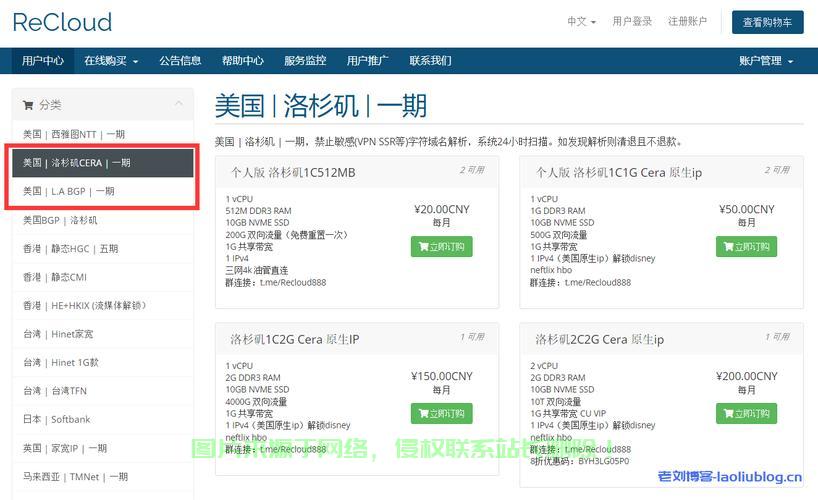The image size is (818, 500).
Task: Select 服务监控 in the navigation bar
Action: 305,60
